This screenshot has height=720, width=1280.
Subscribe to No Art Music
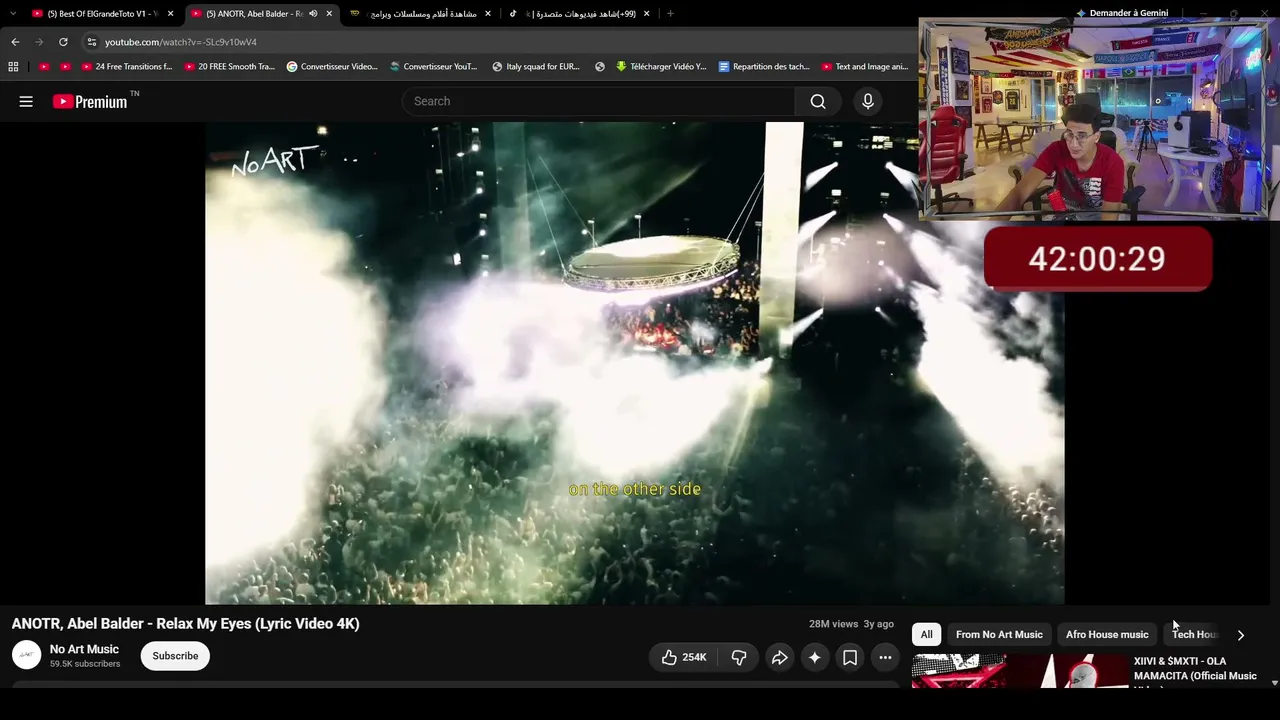[175, 656]
